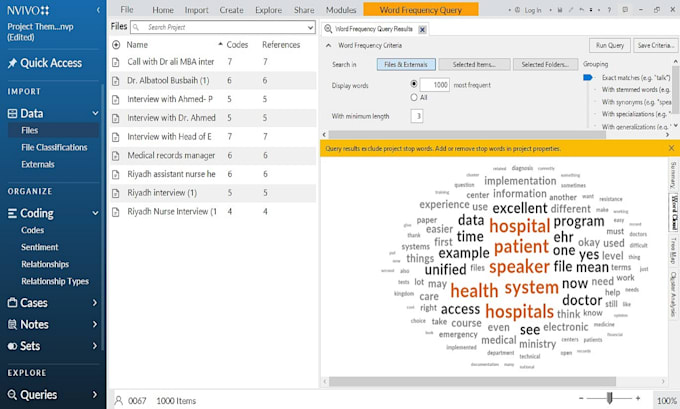Select the 1000 most frequent radio button
This screenshot has height=409, width=680.
(414, 84)
